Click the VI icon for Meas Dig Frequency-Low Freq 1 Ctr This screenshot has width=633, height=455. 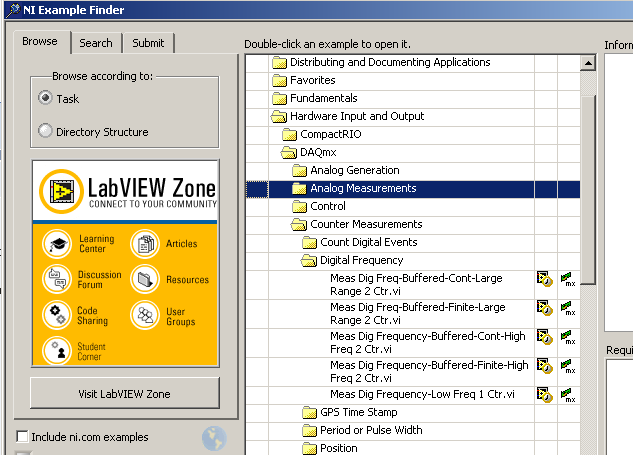pos(545,395)
